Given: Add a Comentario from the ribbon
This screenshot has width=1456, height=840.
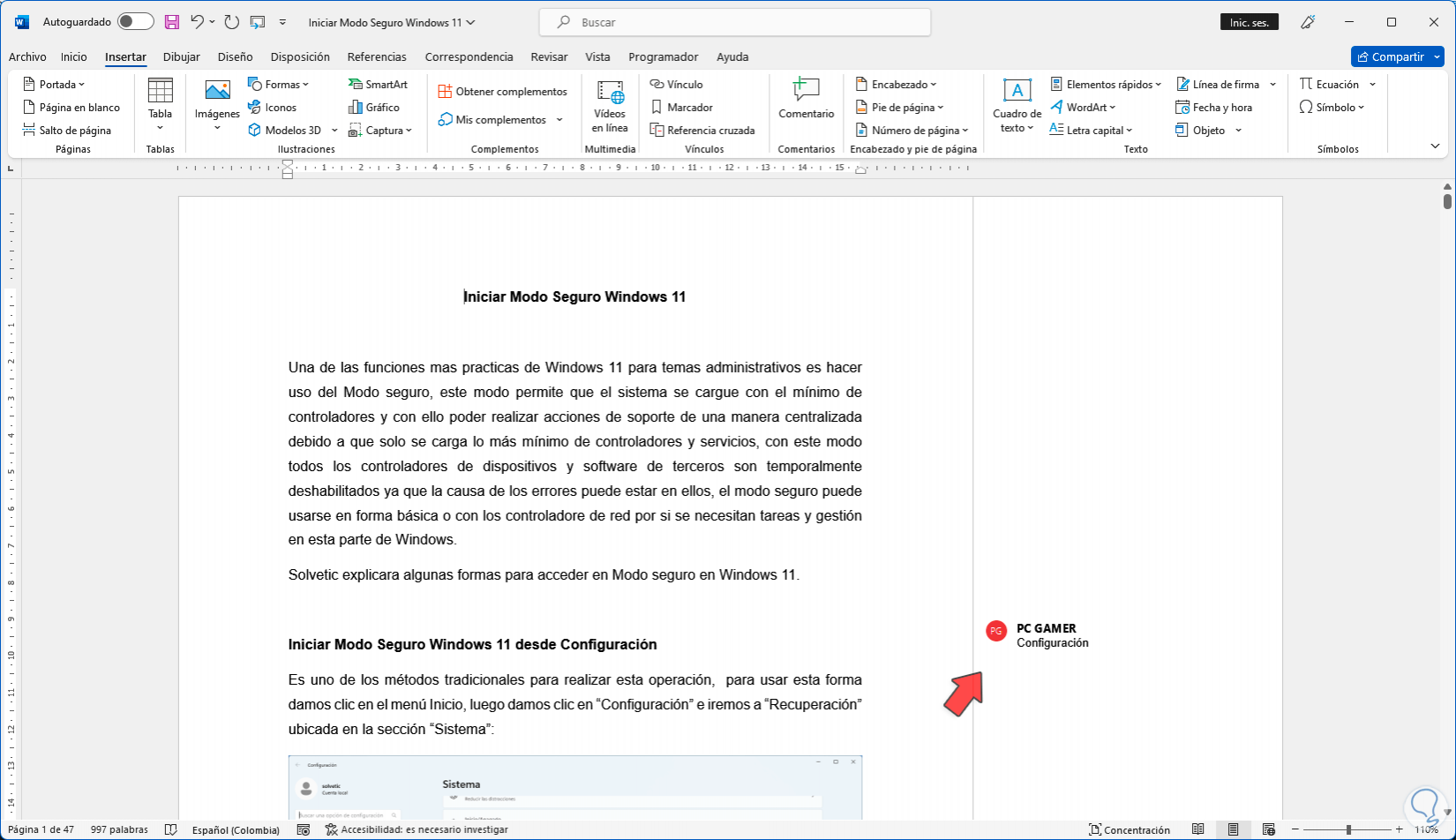Looking at the screenshot, I should click(806, 99).
